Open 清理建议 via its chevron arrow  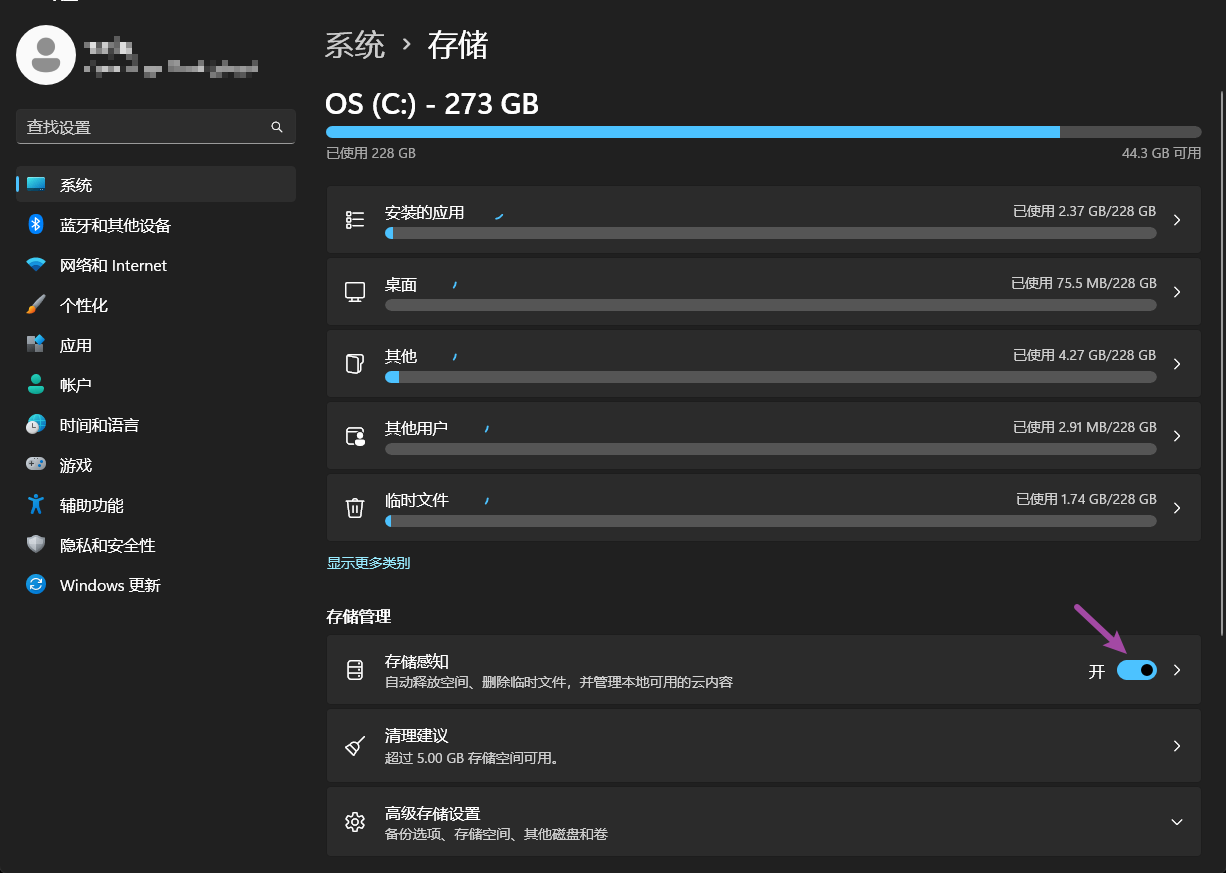coord(1177,746)
